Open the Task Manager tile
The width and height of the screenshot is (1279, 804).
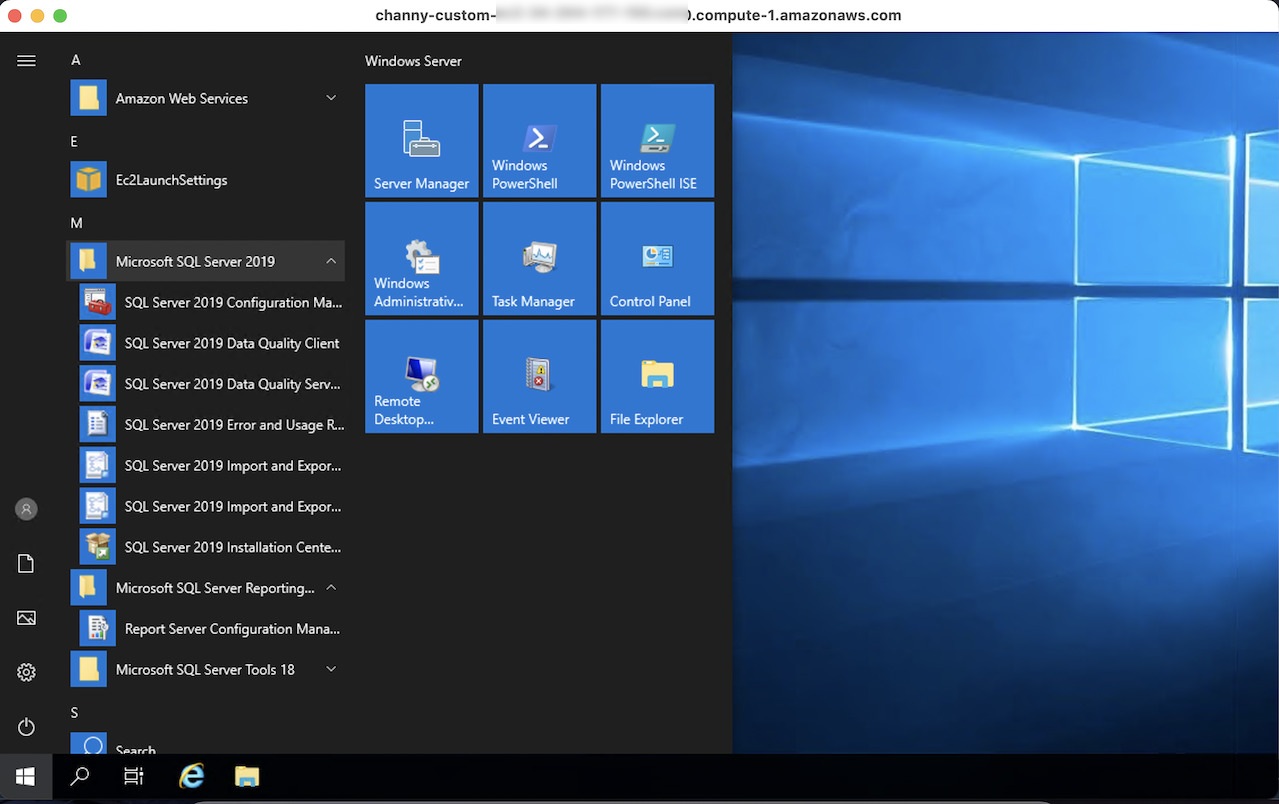click(539, 259)
